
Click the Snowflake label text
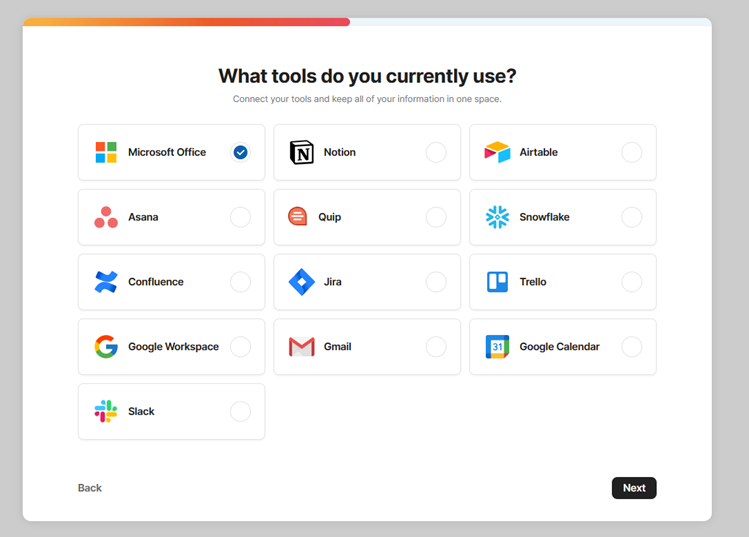544,217
